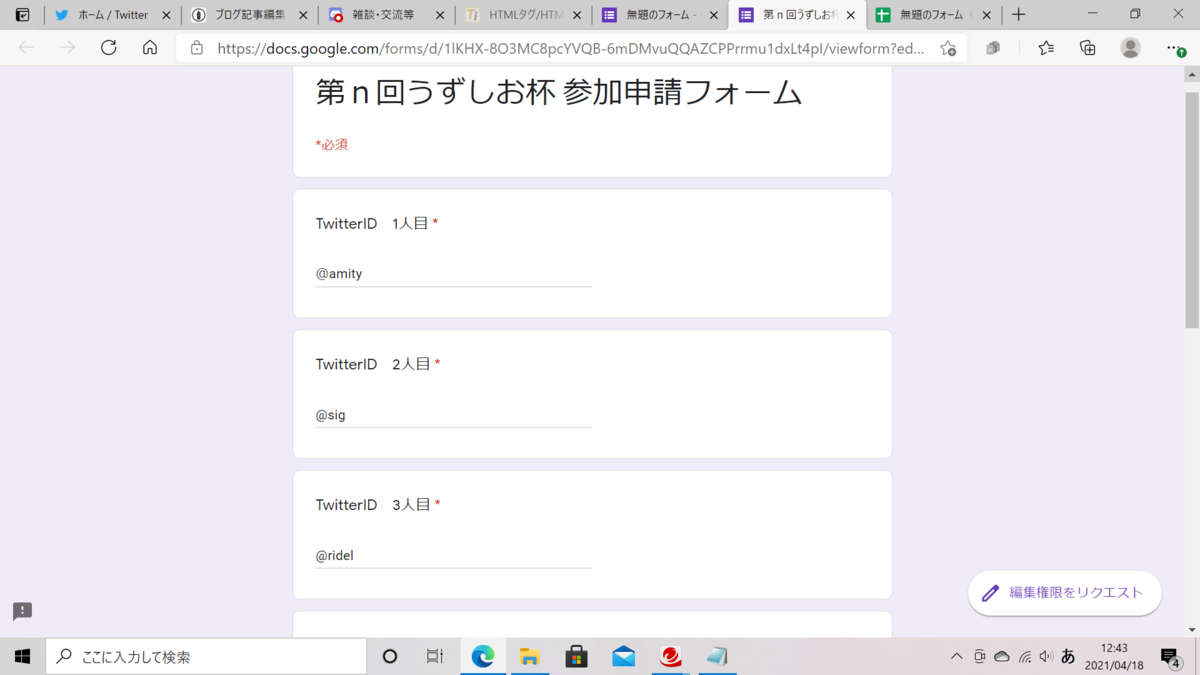Open Task View on the taskbar
Screen dimensions: 1200x675
pyautogui.click(x=433, y=656)
